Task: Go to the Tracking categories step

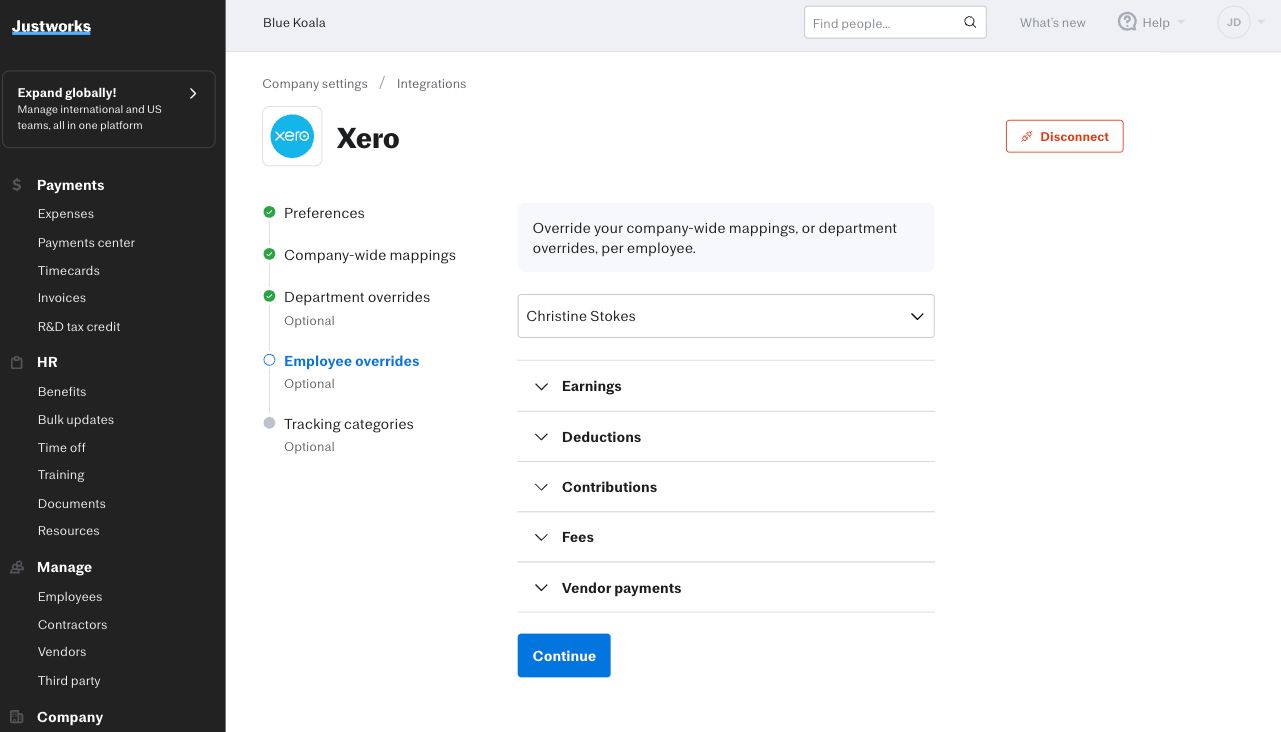Action: (x=348, y=424)
